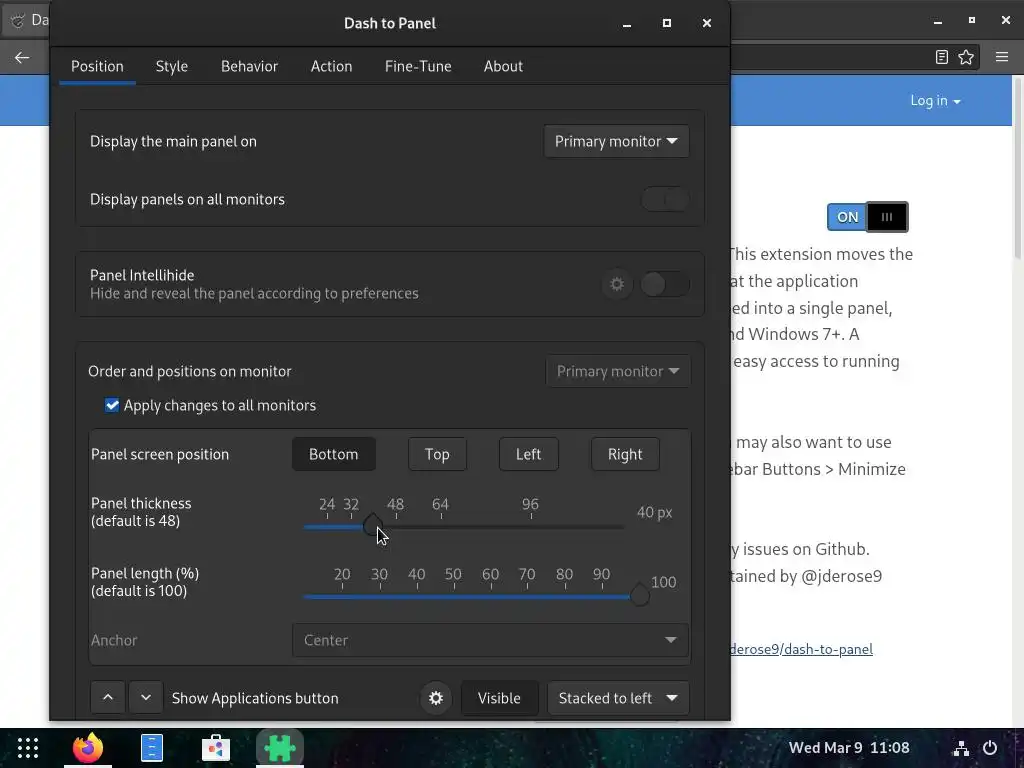This screenshot has height=768, width=1024.
Task: Toggle Display panels on all monitors switch
Action: point(665,199)
